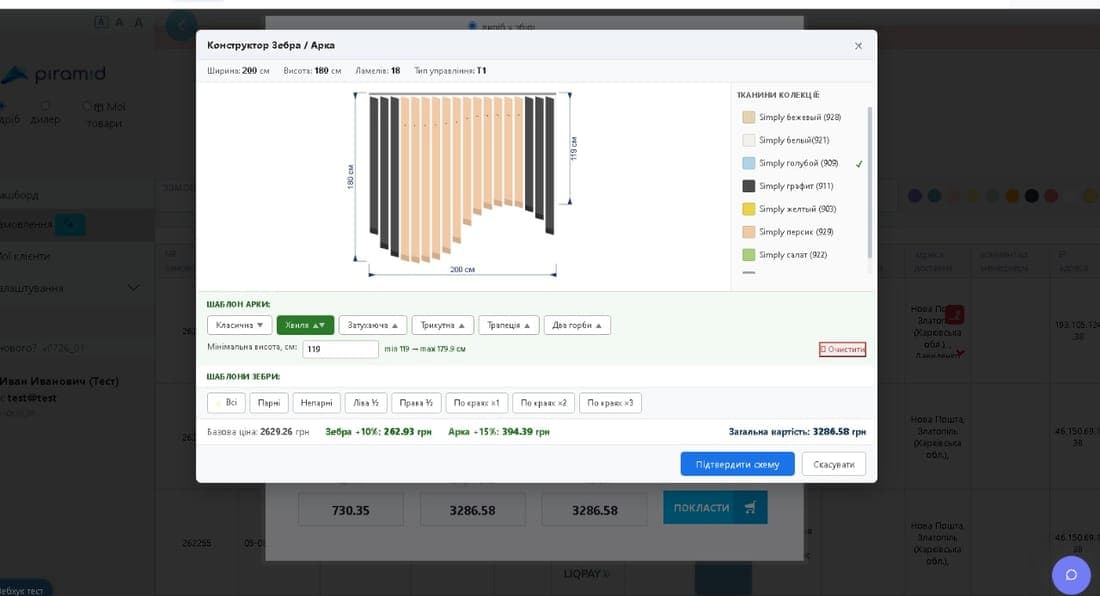Apply the Хвиля arch template

[305, 325]
